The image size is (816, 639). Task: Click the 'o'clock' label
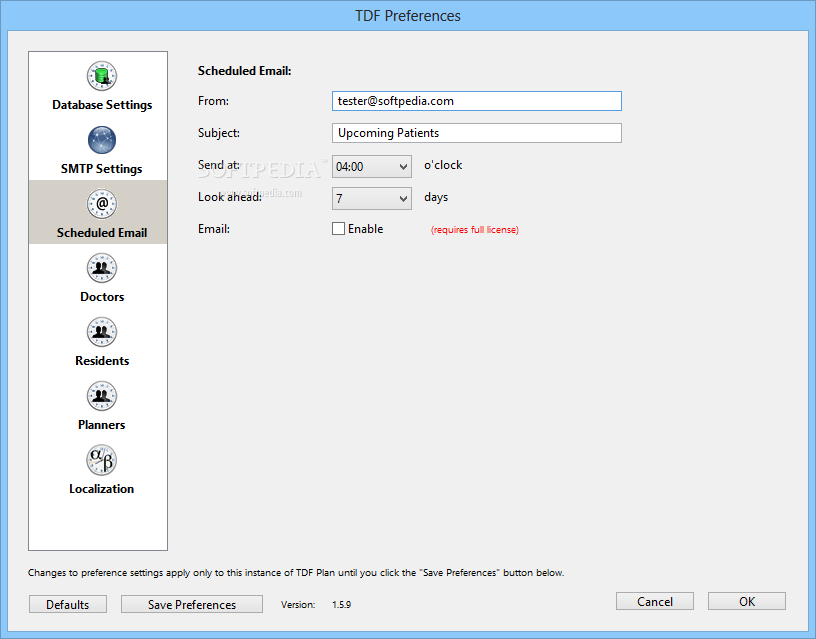coord(443,165)
